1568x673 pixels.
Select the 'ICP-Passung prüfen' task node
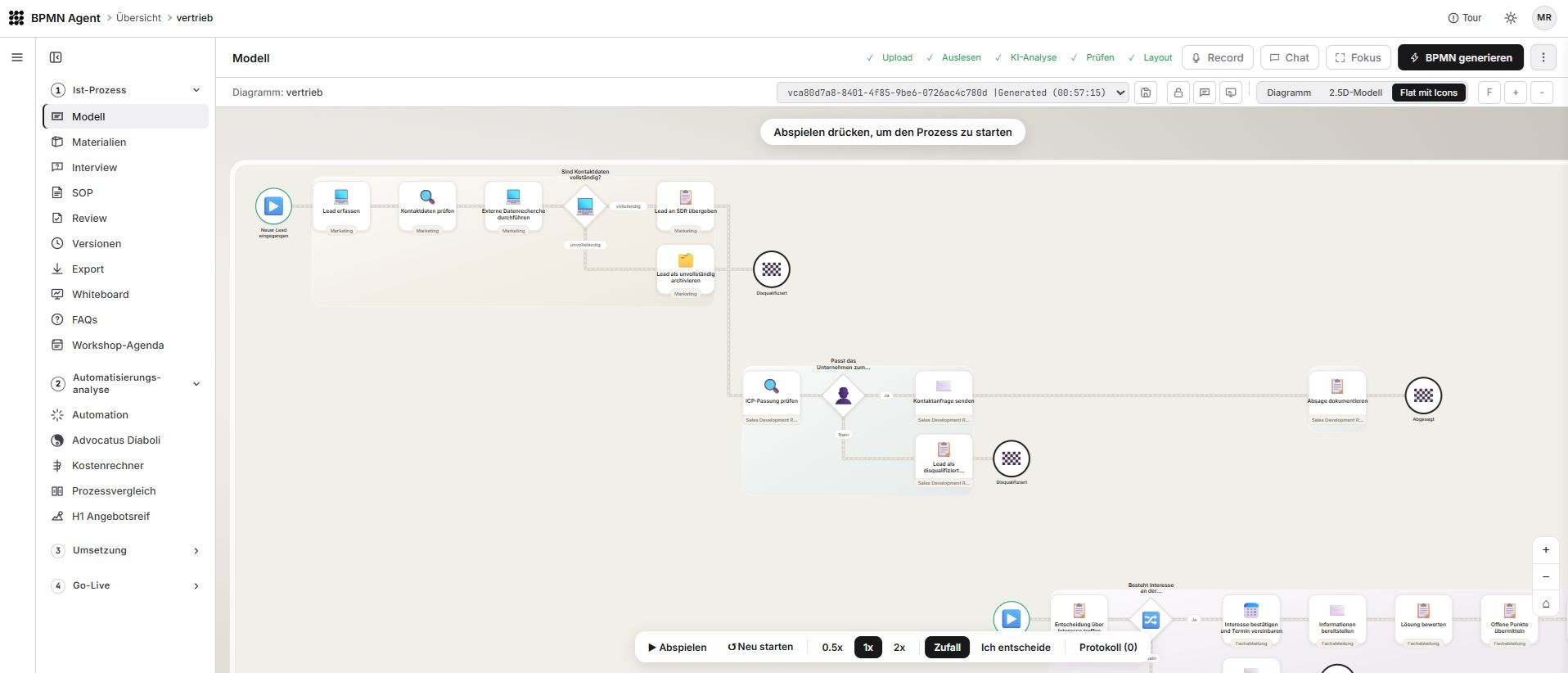(772, 395)
